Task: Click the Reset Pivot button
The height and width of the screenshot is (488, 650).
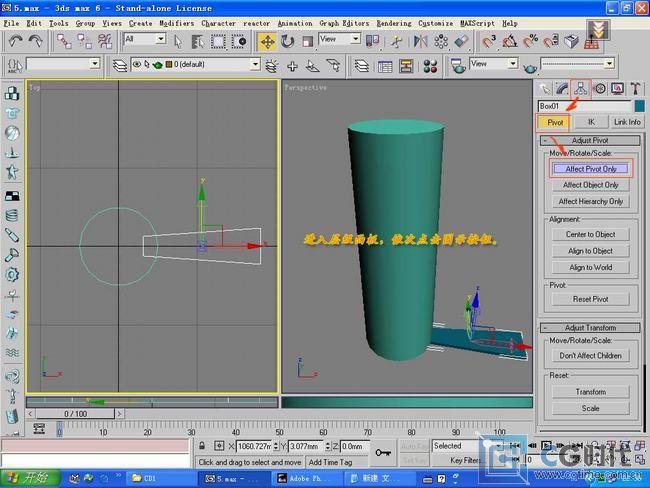Action: click(591, 299)
